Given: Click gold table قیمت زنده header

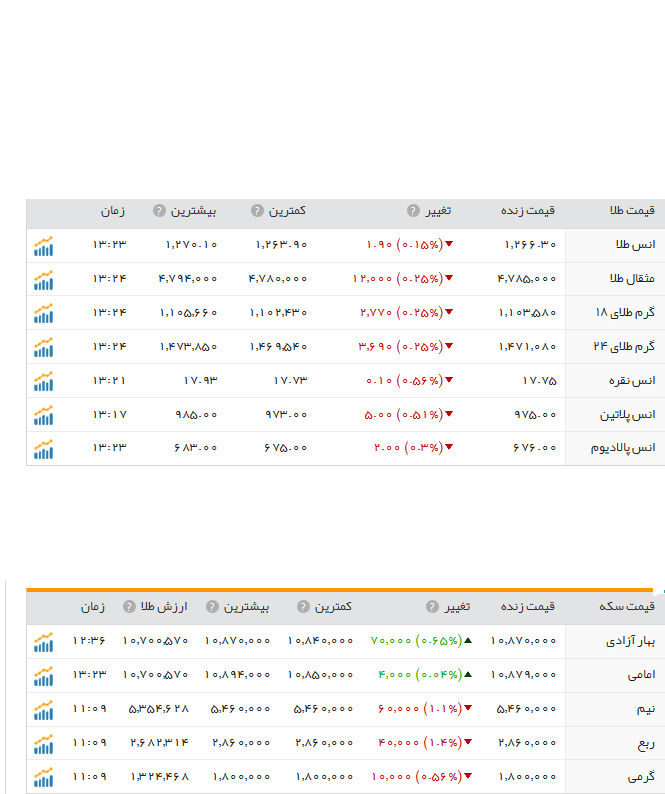Looking at the screenshot, I should (x=528, y=210).
